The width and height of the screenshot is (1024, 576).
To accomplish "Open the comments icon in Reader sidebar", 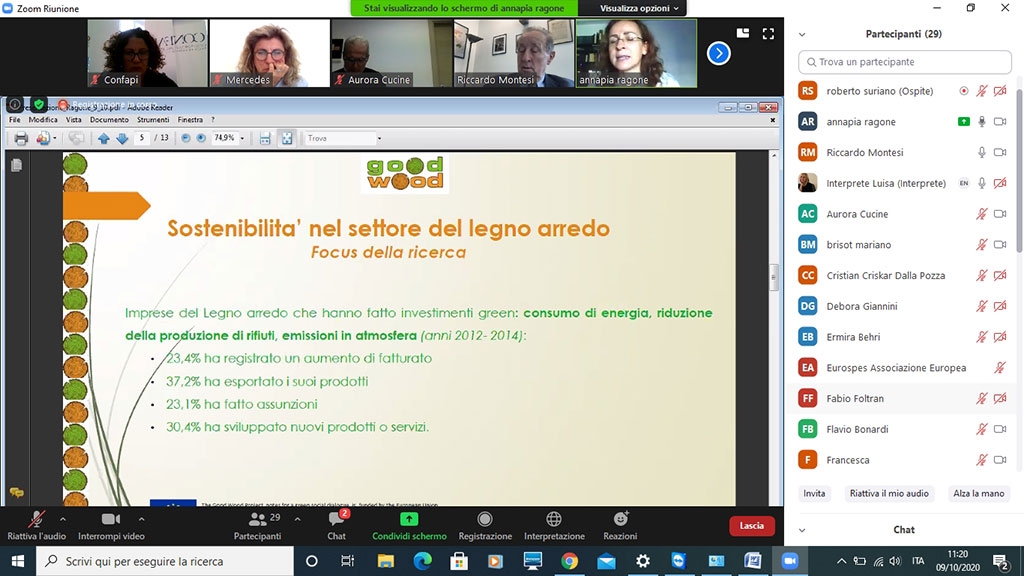I will point(16,492).
